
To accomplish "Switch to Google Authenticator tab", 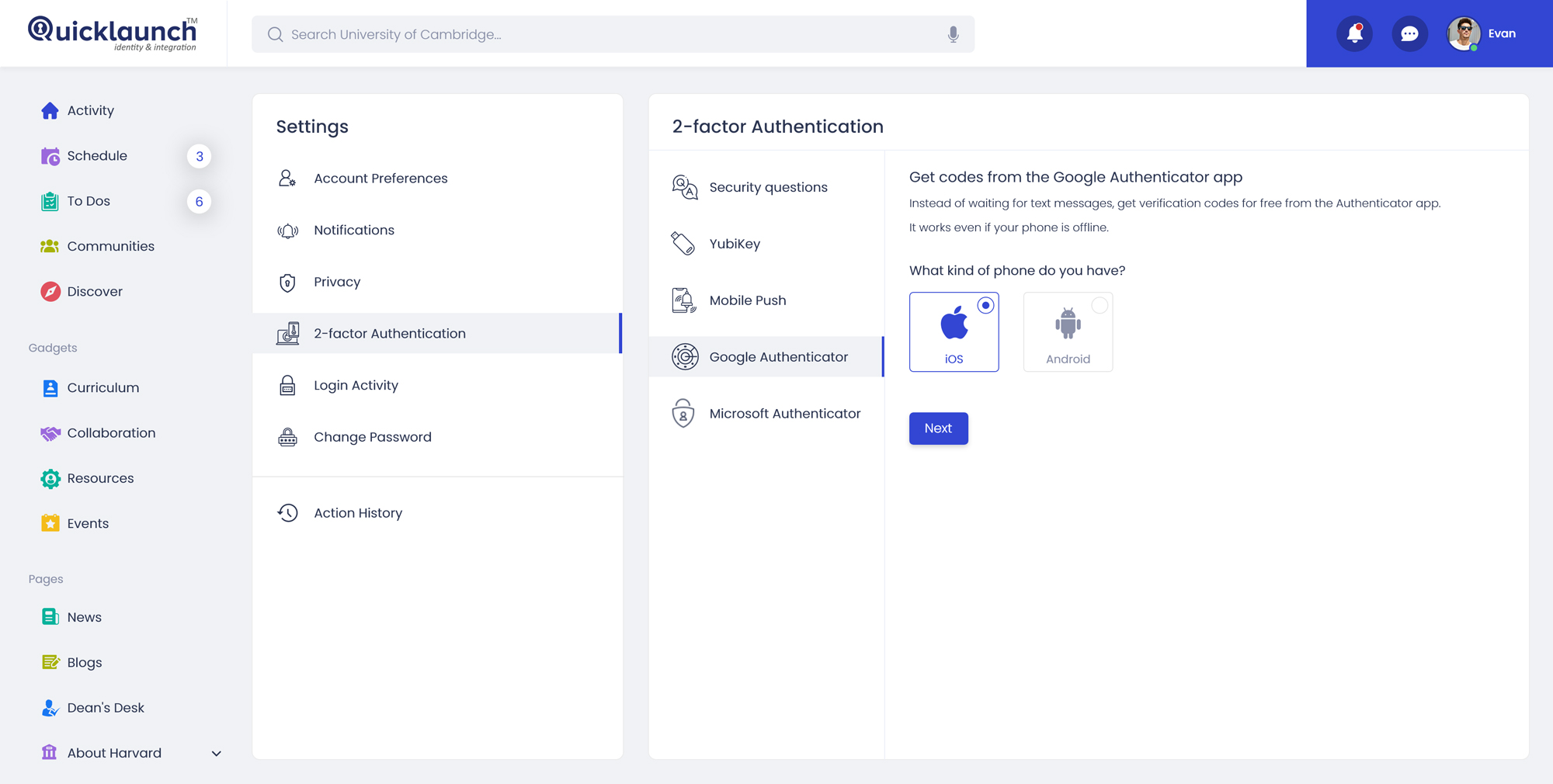I will coord(766,357).
